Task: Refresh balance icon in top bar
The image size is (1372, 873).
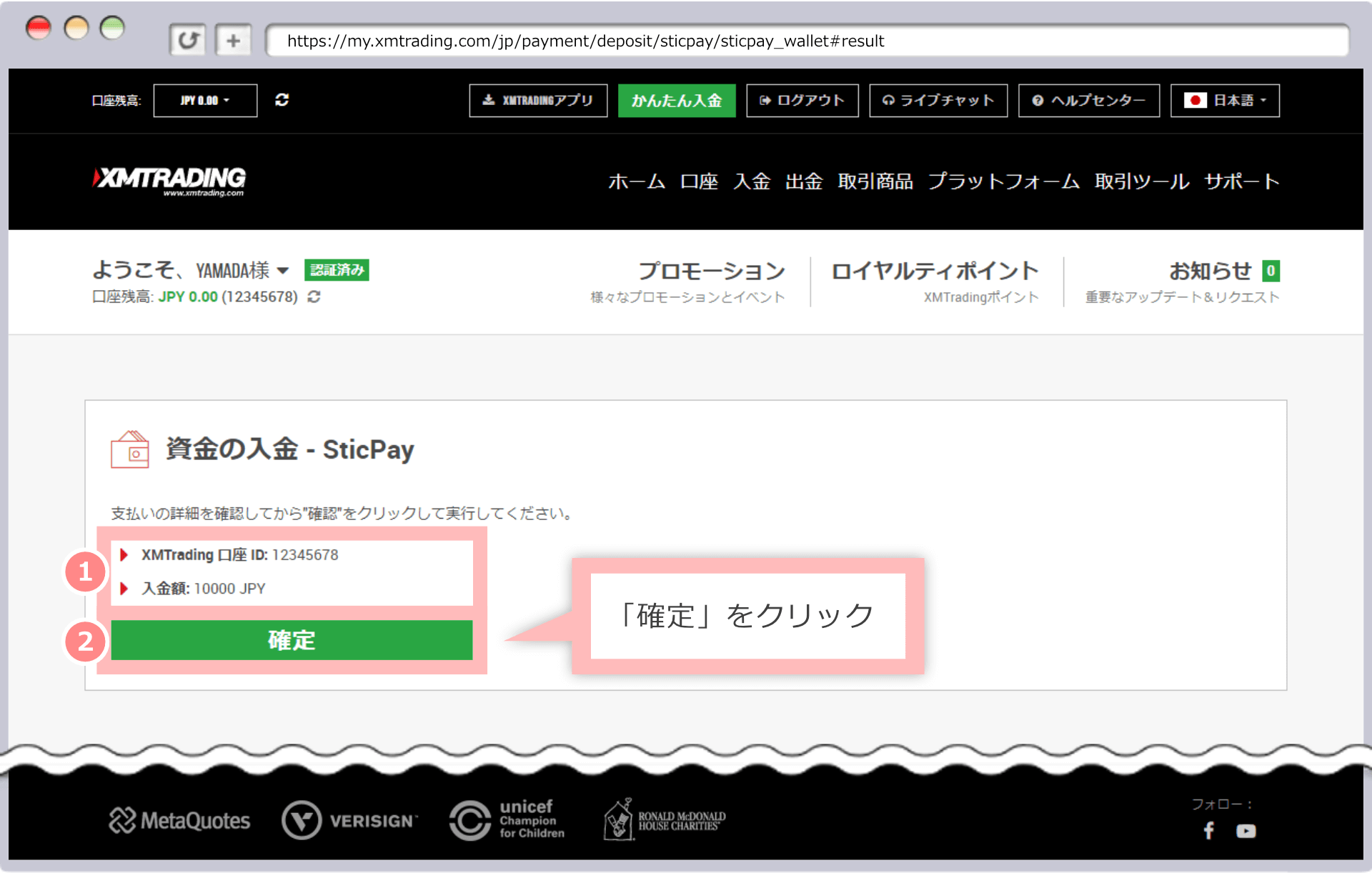Action: (282, 100)
